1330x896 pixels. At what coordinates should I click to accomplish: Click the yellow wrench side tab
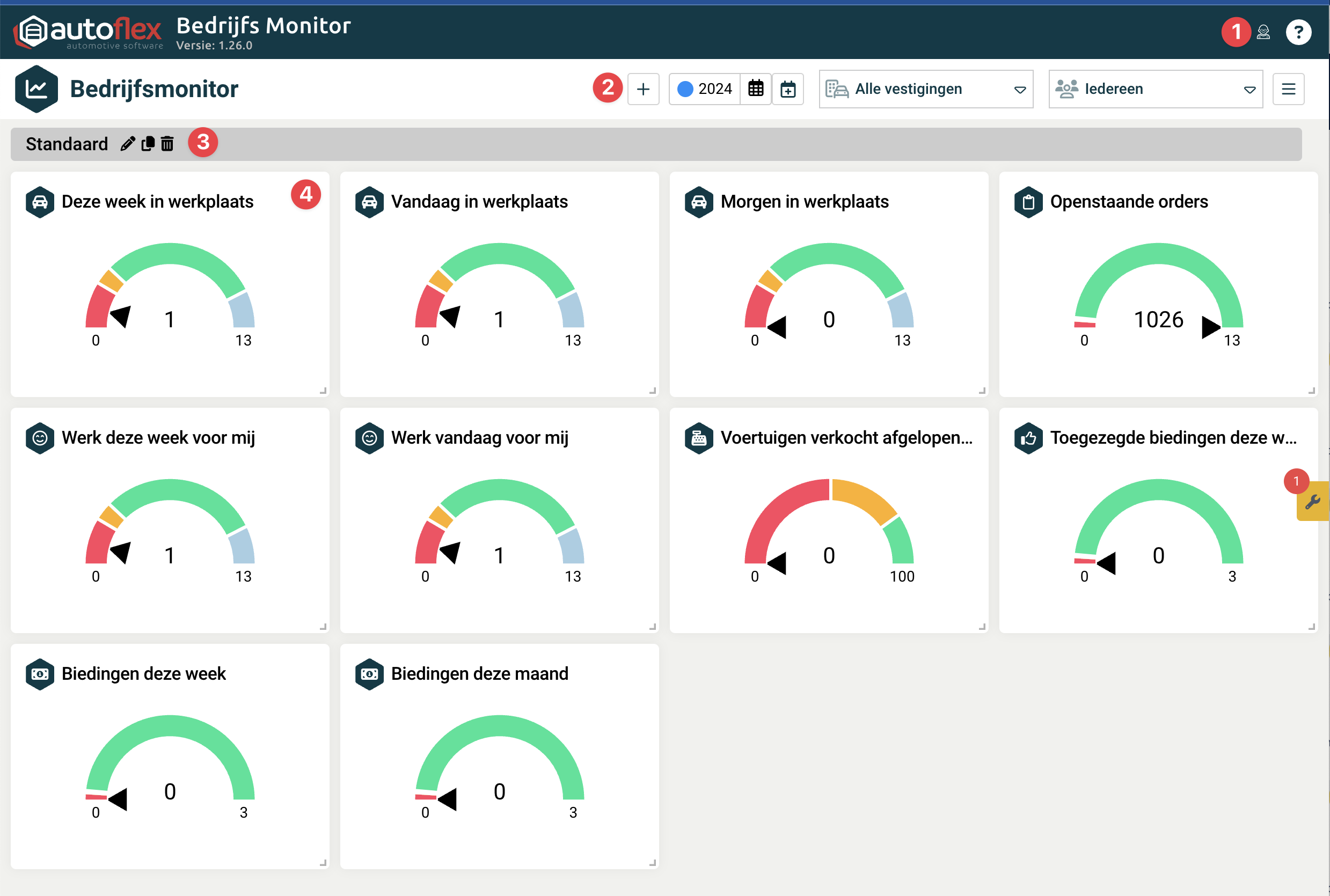(1312, 502)
